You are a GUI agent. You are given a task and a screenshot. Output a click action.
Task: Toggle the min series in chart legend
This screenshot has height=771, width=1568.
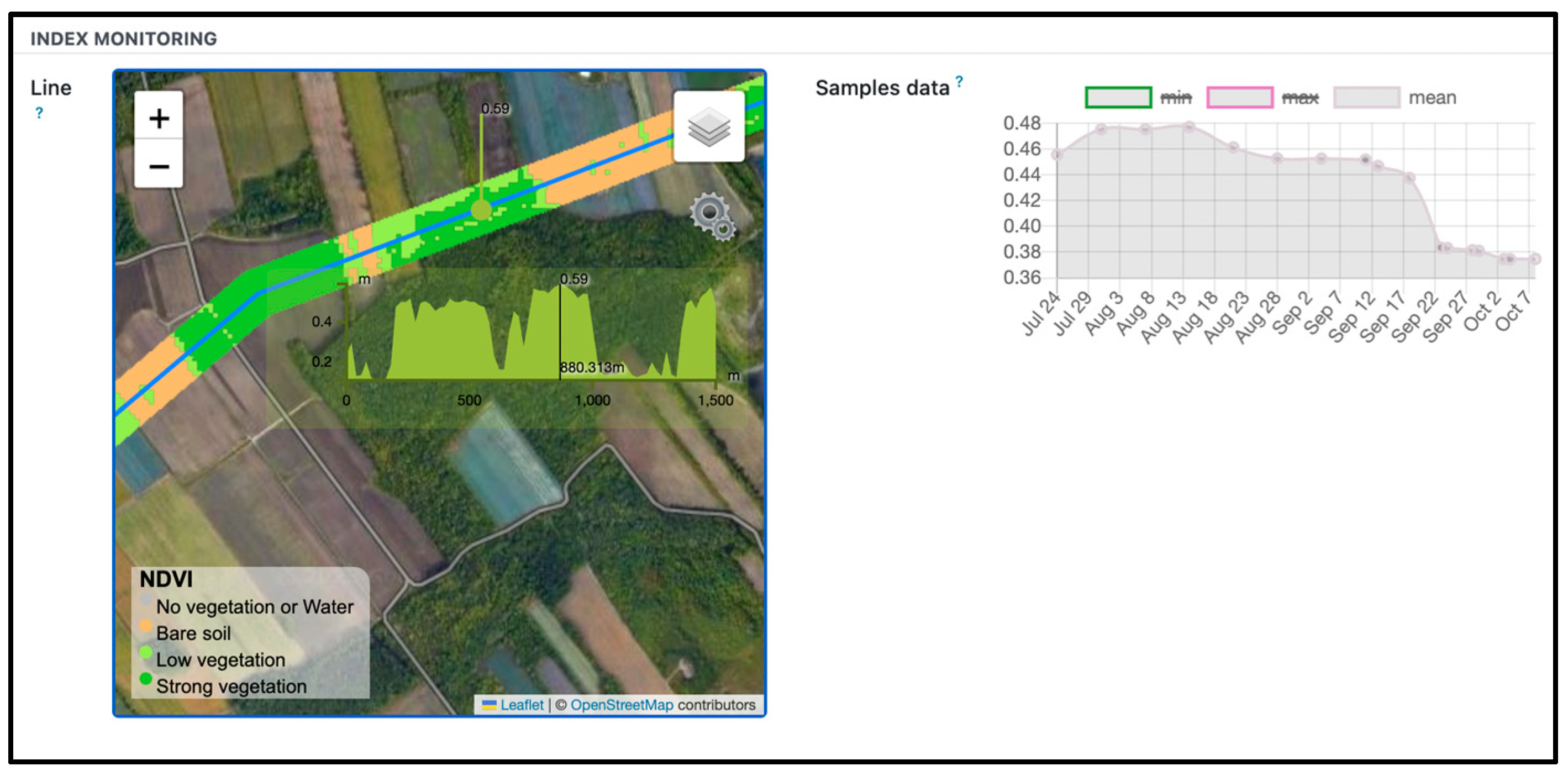point(1175,98)
